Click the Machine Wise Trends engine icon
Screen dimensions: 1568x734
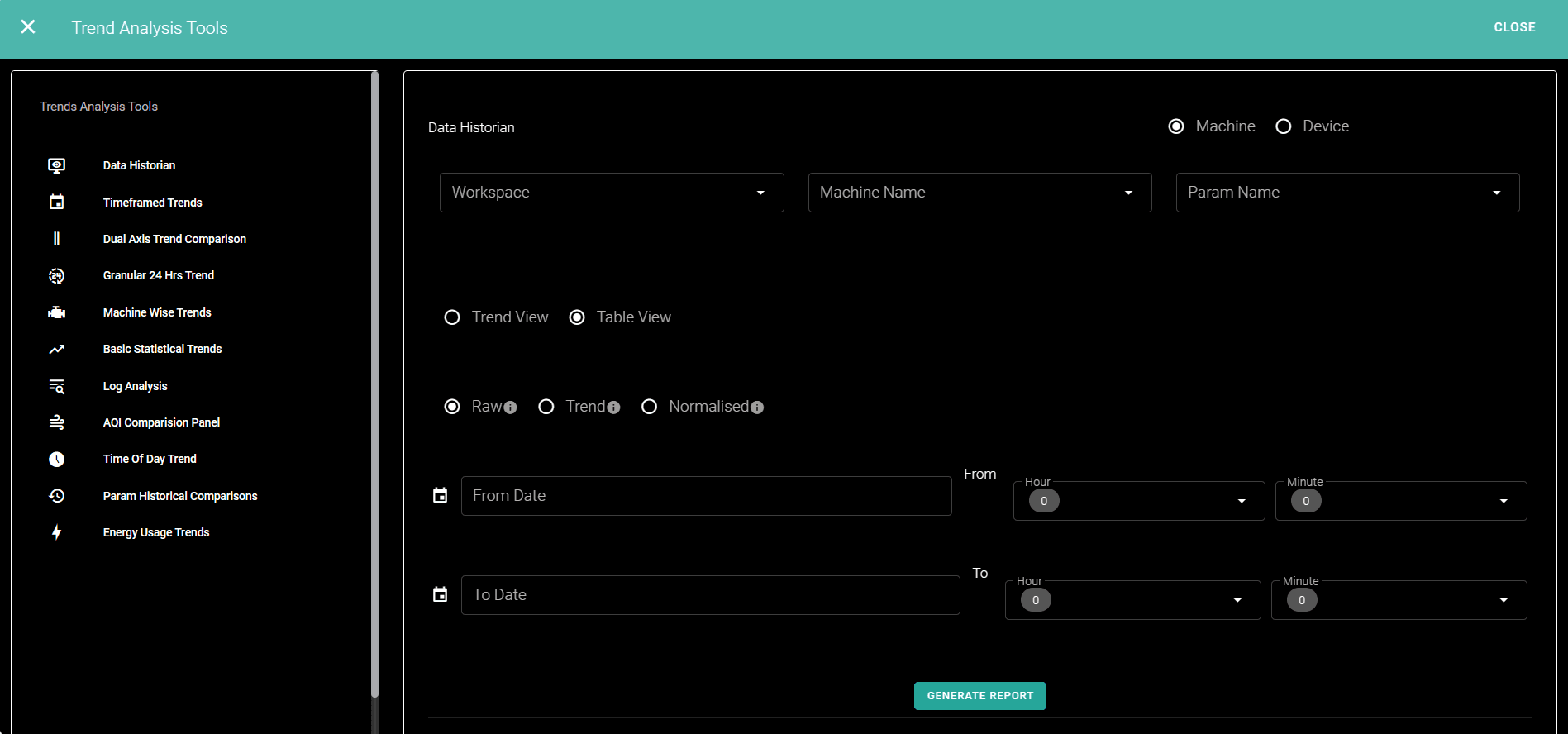click(x=56, y=312)
